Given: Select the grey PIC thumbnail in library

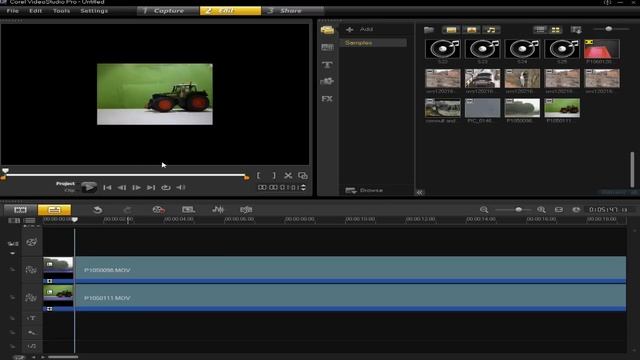Looking at the screenshot, I should [482, 108].
